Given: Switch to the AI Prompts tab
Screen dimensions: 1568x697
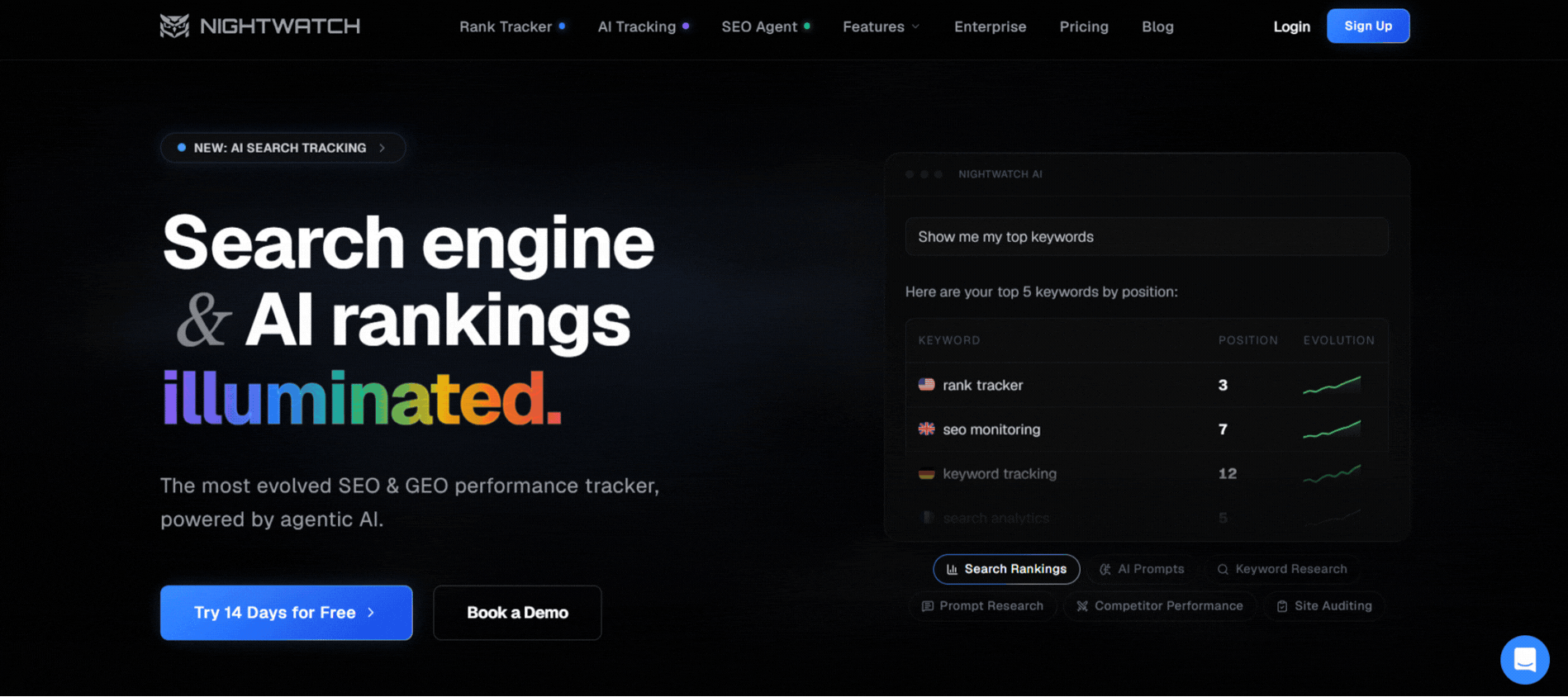Looking at the screenshot, I should point(1142,569).
